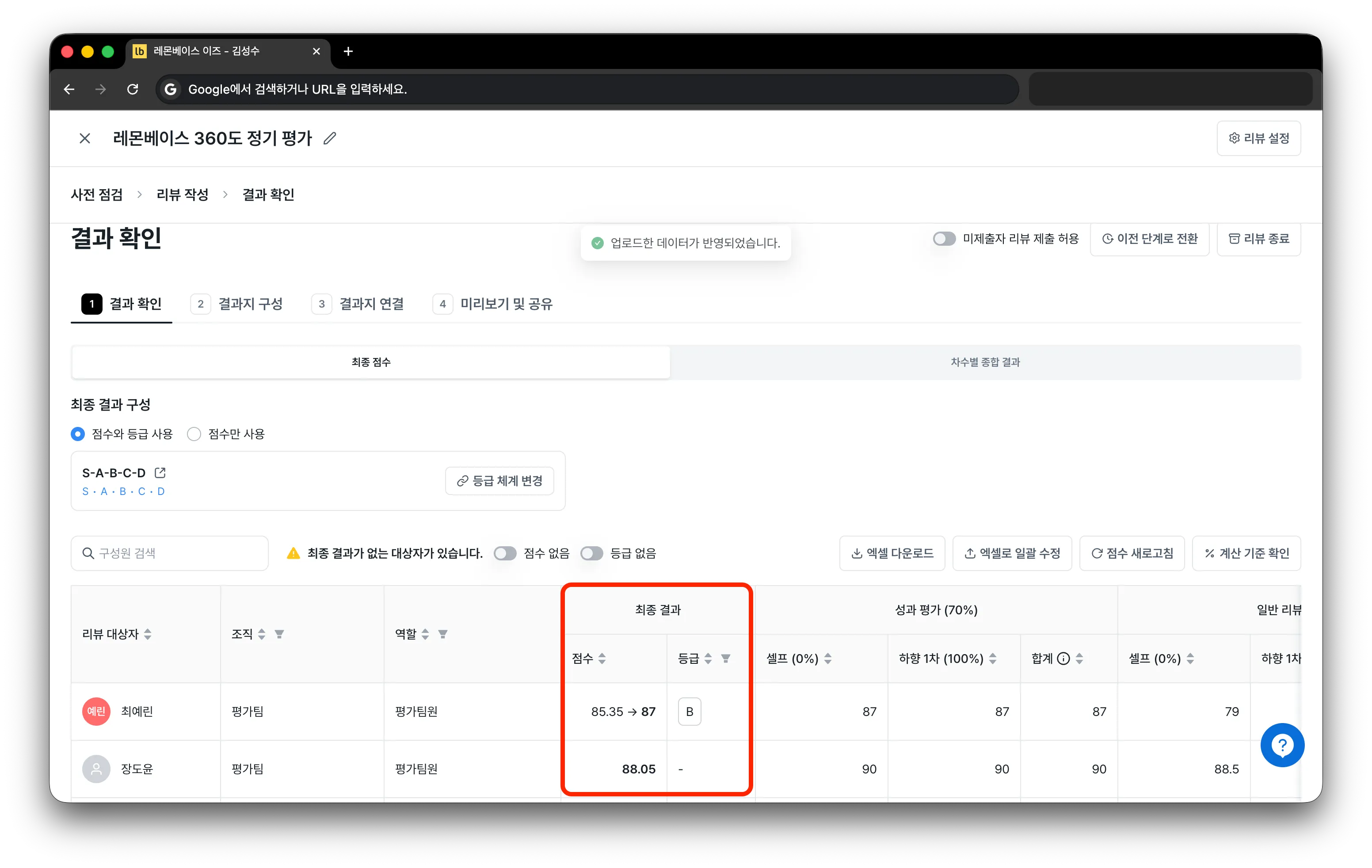Switch to step 3 결과지 연결 tab
Viewport: 1372px width, 868px height.
click(358, 304)
